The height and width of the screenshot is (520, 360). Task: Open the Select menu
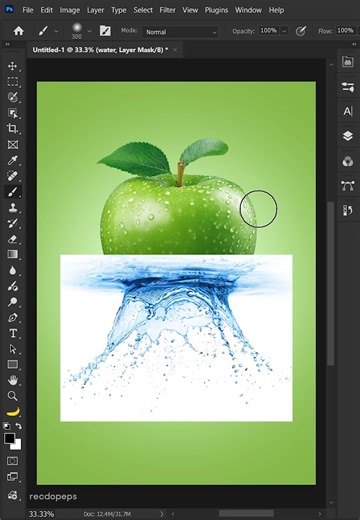143,10
